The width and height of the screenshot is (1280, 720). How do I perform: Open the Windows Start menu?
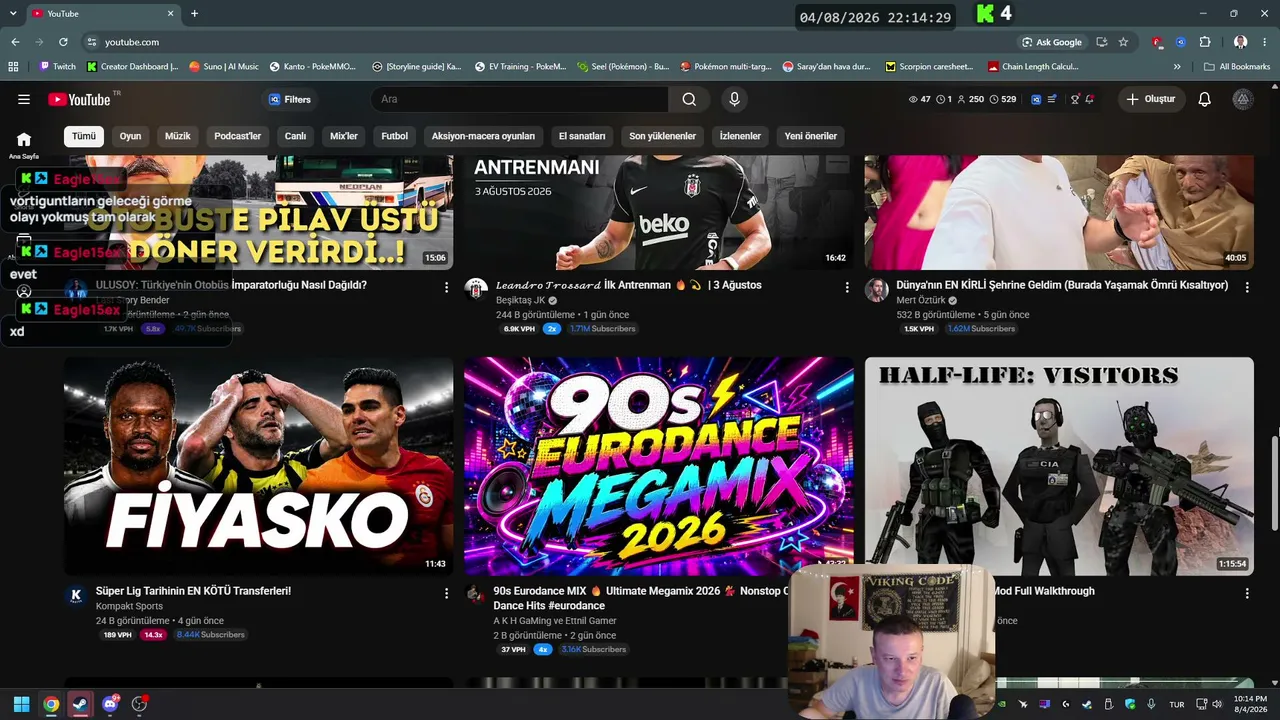pyautogui.click(x=21, y=704)
